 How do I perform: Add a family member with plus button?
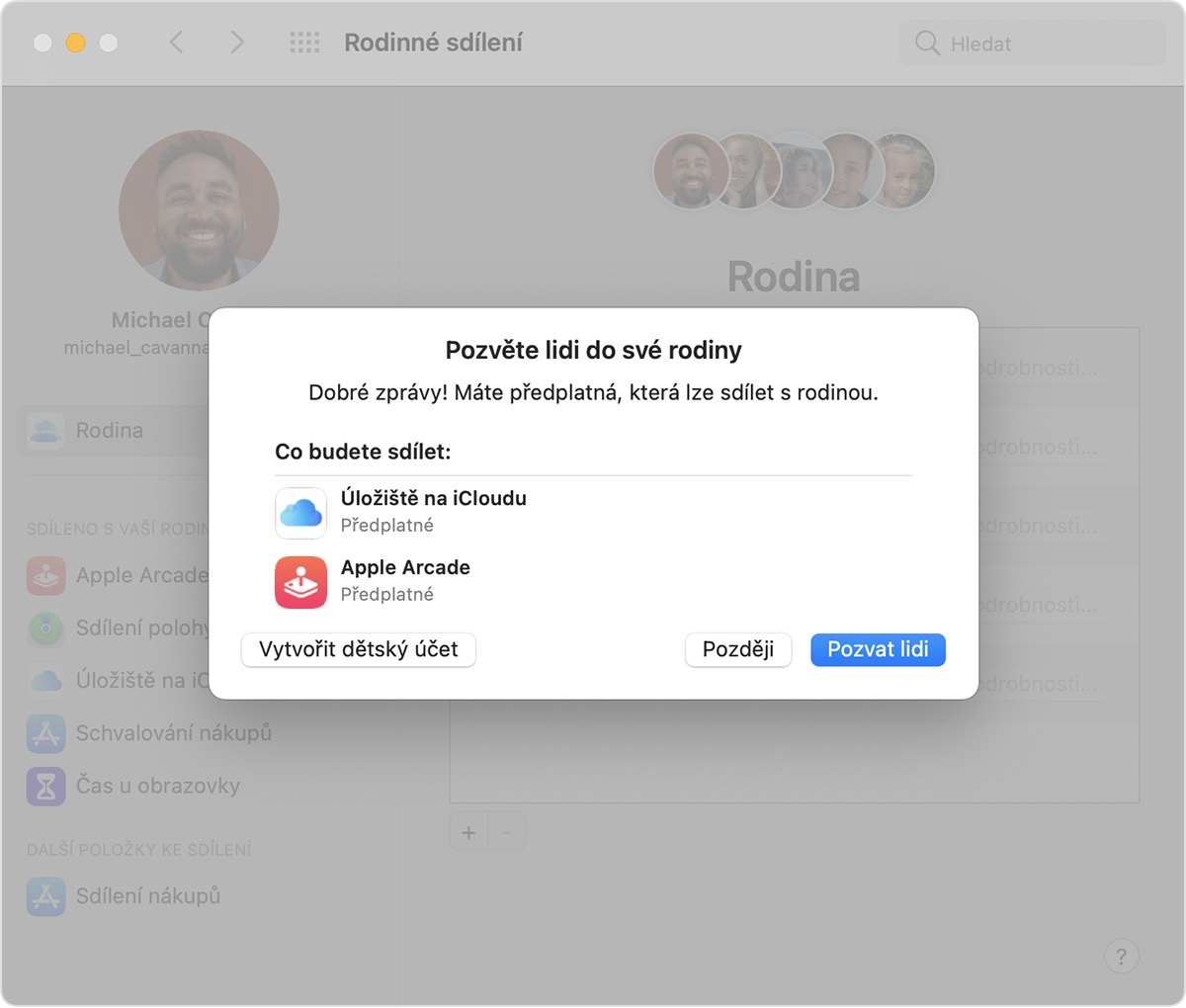point(468,833)
